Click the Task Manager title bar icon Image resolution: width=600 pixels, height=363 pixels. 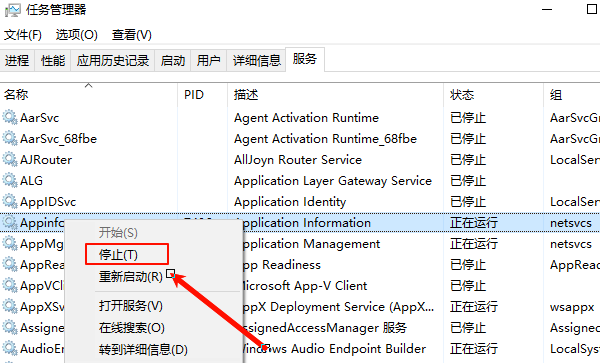pos(12,10)
